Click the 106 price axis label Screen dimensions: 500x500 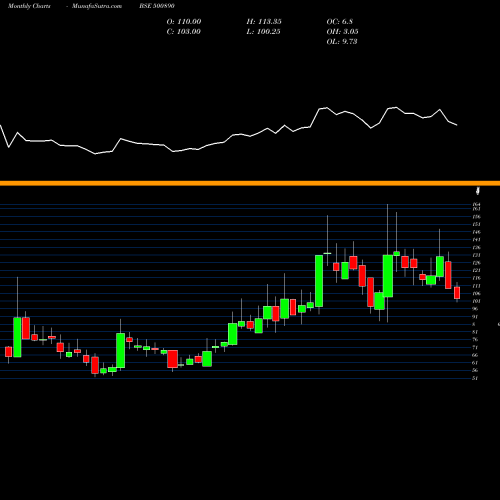click(x=477, y=293)
